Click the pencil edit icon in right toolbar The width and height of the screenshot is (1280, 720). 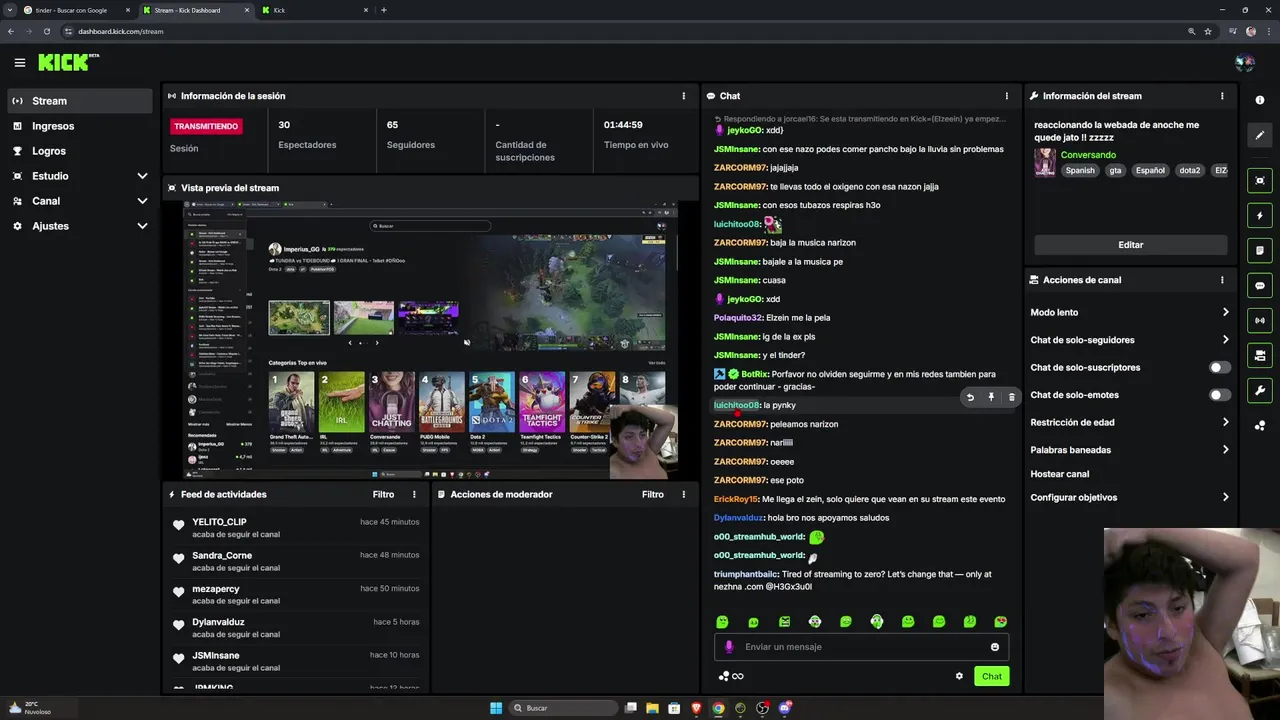pos(1260,135)
